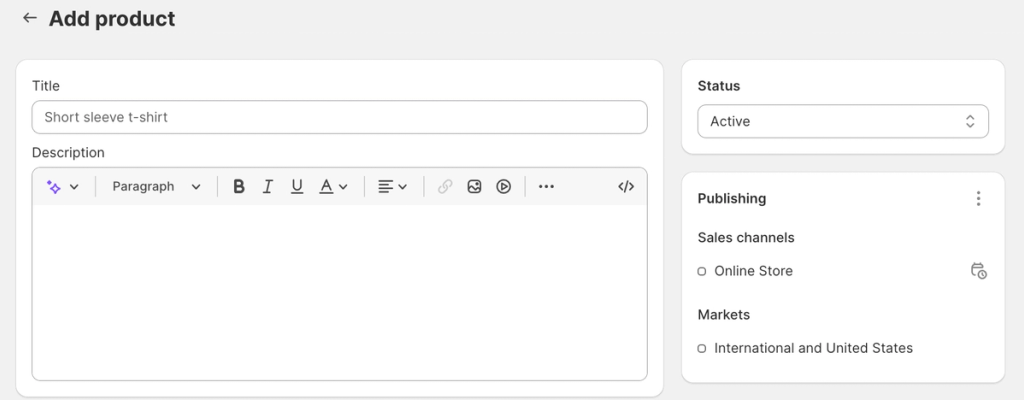This screenshot has height=400, width=1024.
Task: Click the Add product page title
Action: pos(112,18)
